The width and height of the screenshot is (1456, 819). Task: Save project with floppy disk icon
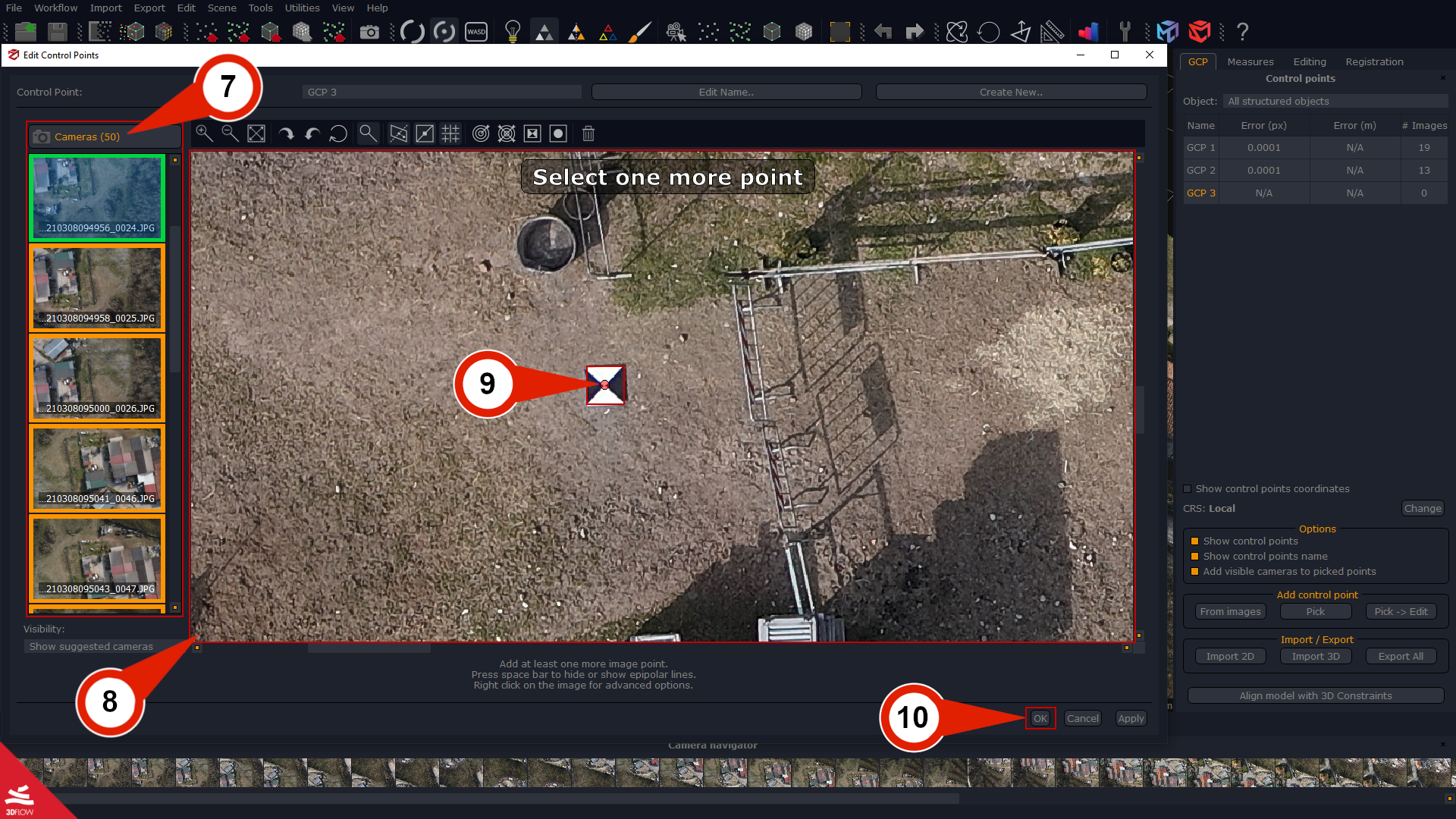(x=58, y=31)
